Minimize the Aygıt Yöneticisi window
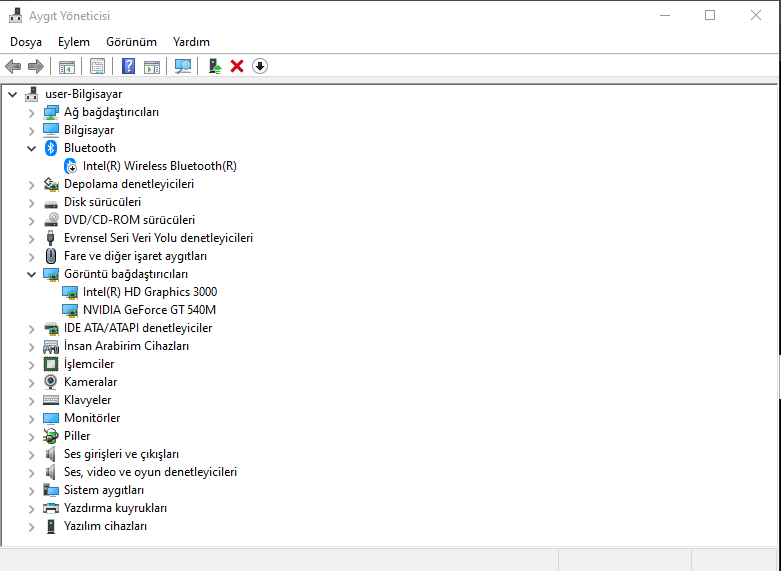 coord(664,15)
